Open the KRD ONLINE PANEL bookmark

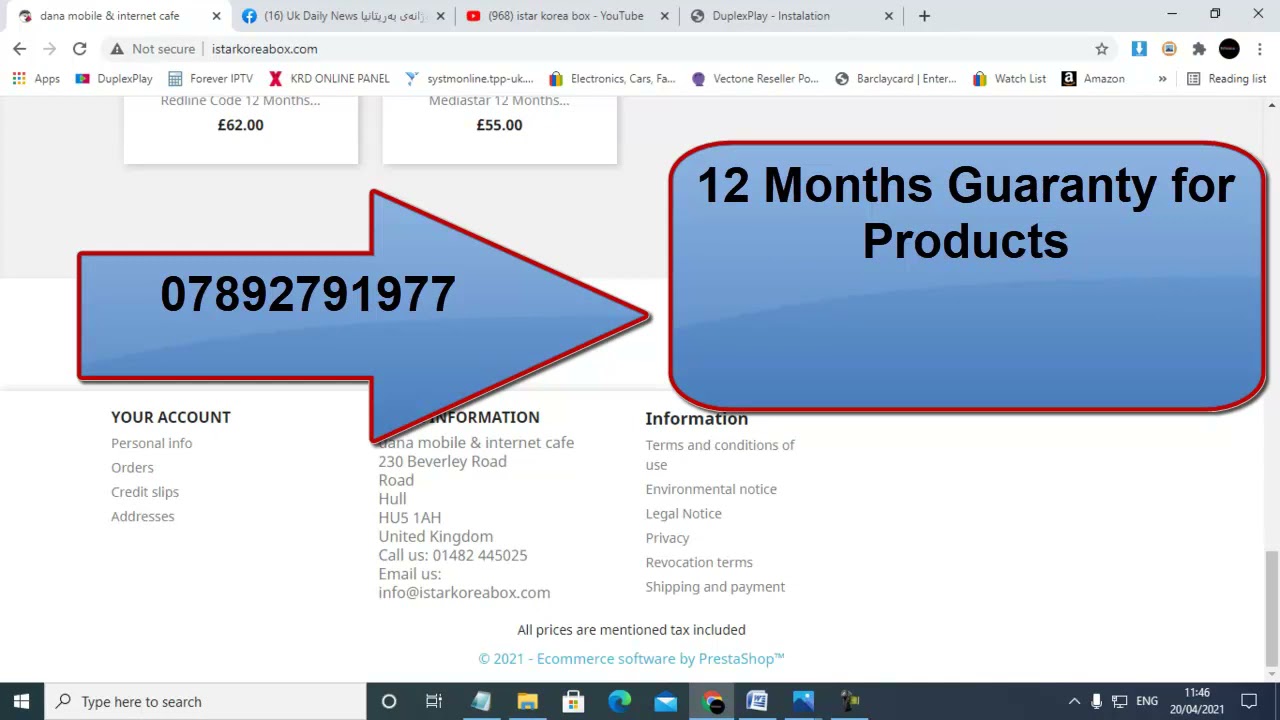(329, 79)
